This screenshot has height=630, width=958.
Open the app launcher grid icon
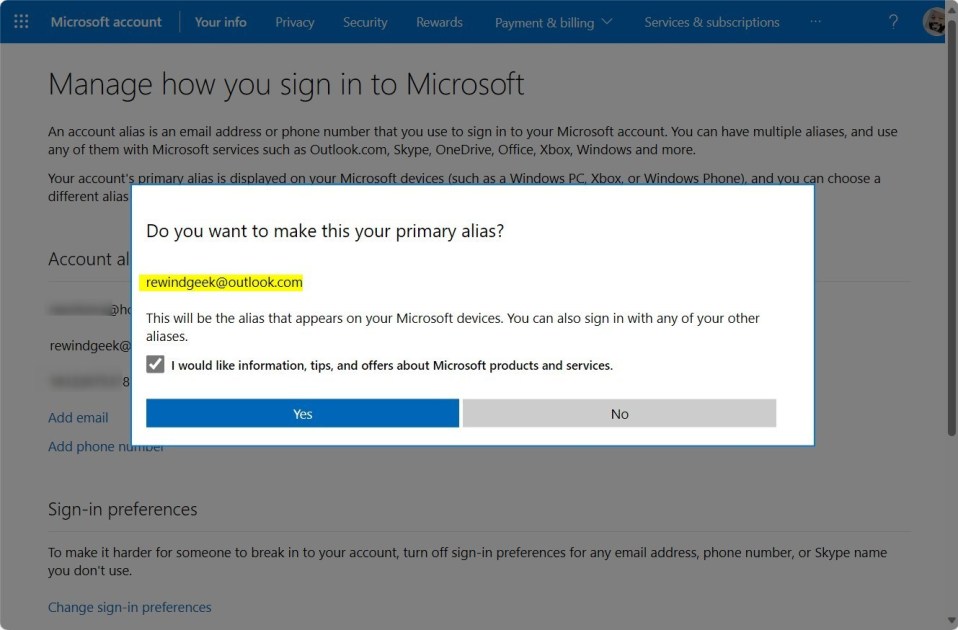21,22
